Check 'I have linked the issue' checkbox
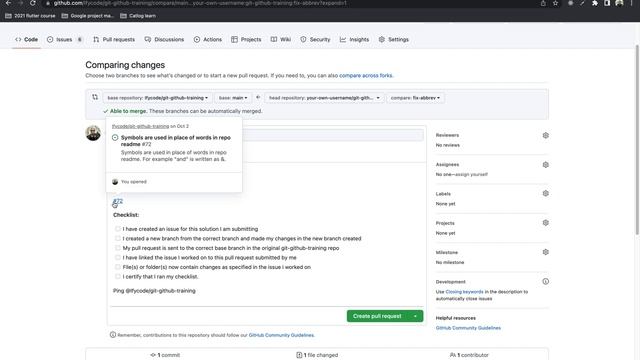 point(118,258)
